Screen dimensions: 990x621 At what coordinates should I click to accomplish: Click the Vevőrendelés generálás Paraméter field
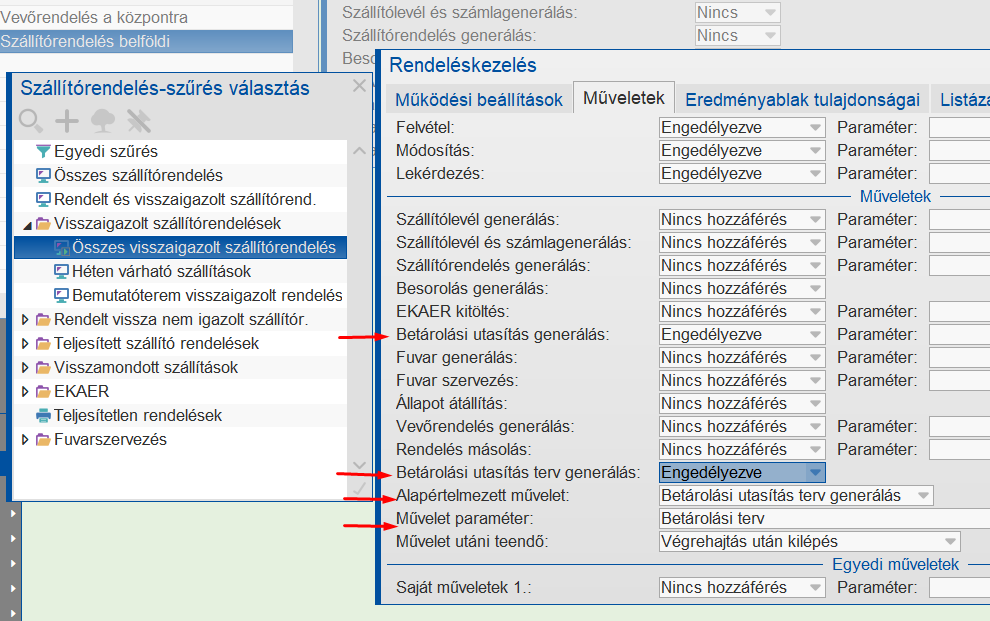click(x=960, y=427)
